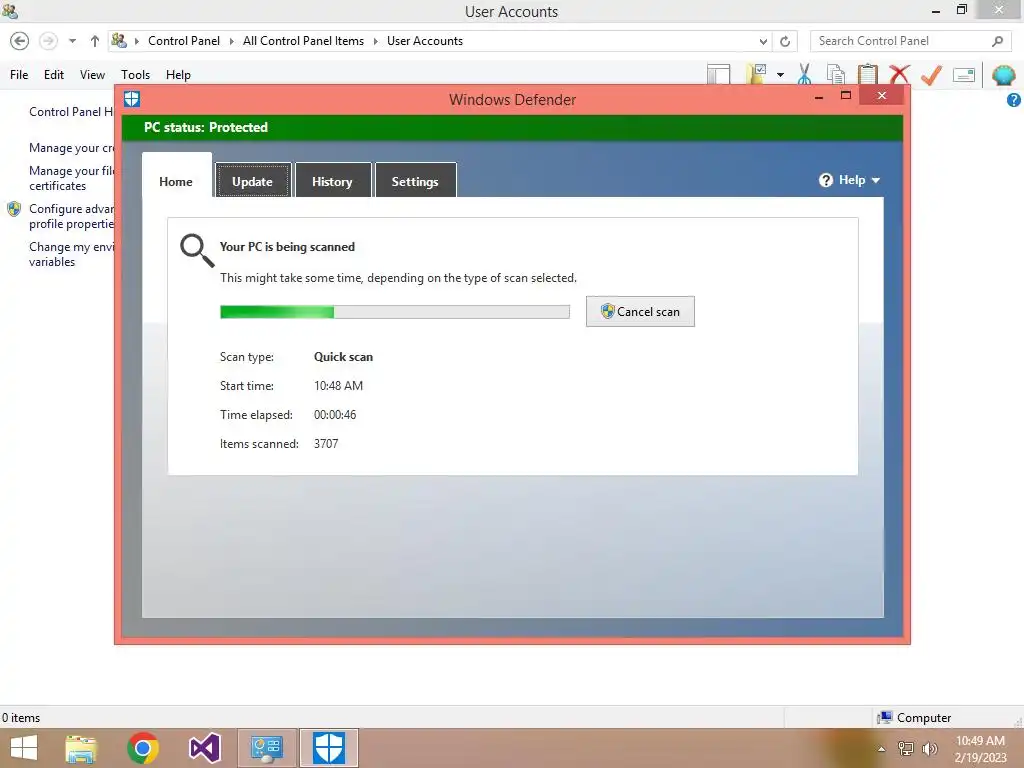The width and height of the screenshot is (1024, 768).
Task: Click the layout pane icon in Control Panel toolbar
Action: 718,74
